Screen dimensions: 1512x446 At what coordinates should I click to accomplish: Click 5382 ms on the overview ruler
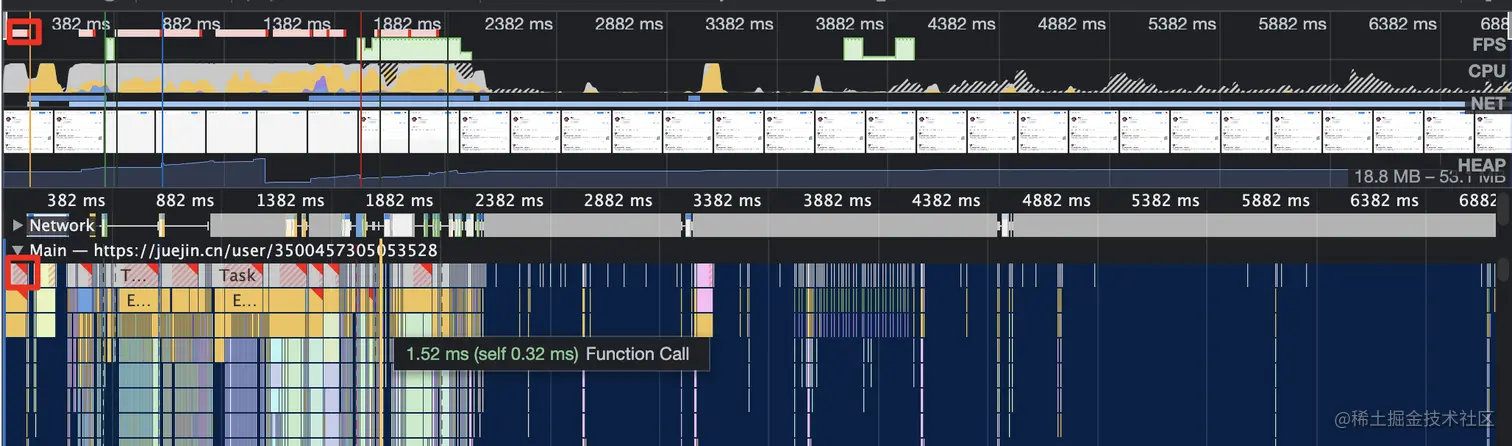click(x=1183, y=23)
